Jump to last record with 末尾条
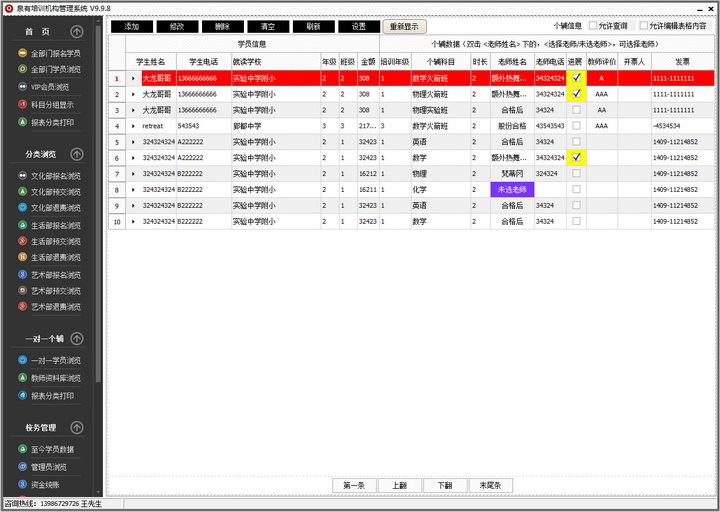Screen dimensions: 720x512 [490, 485]
